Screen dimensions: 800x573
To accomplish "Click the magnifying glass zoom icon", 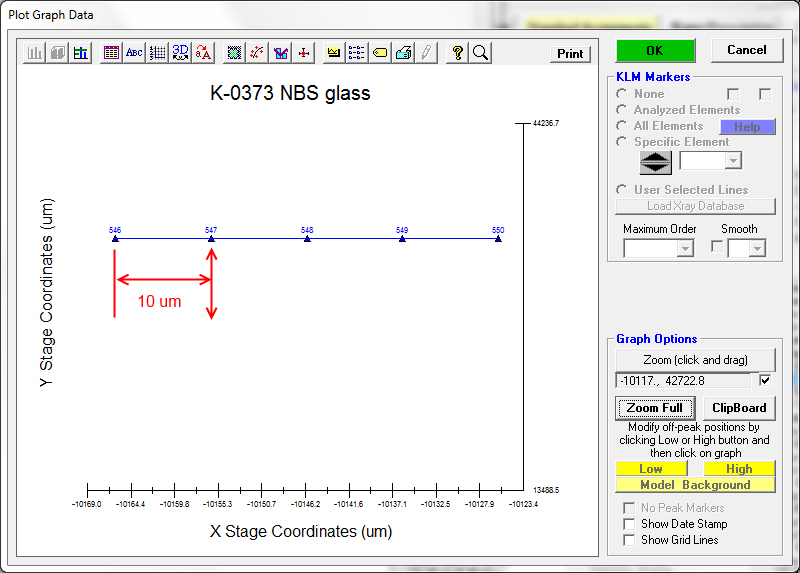I will point(480,53).
